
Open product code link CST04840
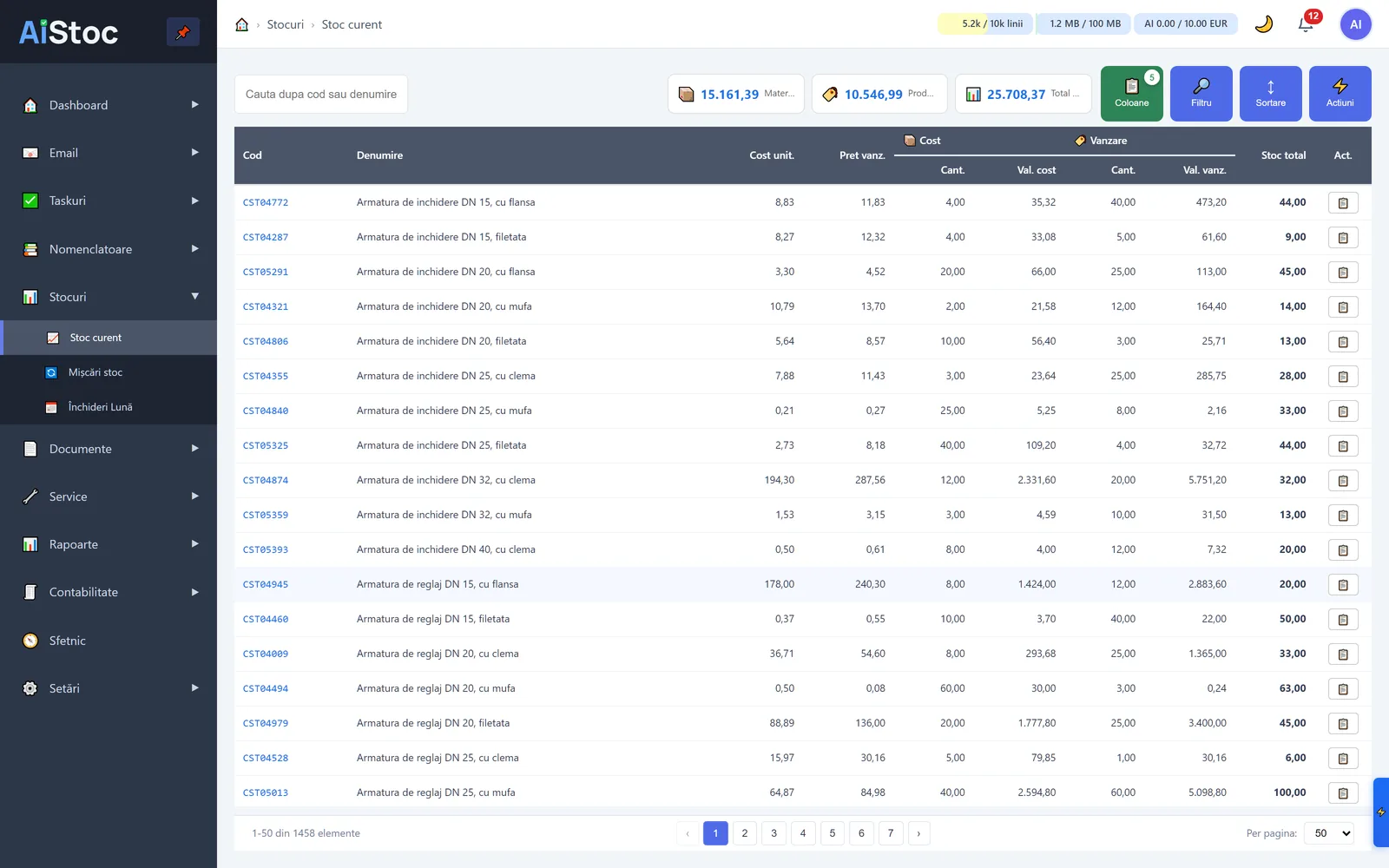pyautogui.click(x=266, y=411)
